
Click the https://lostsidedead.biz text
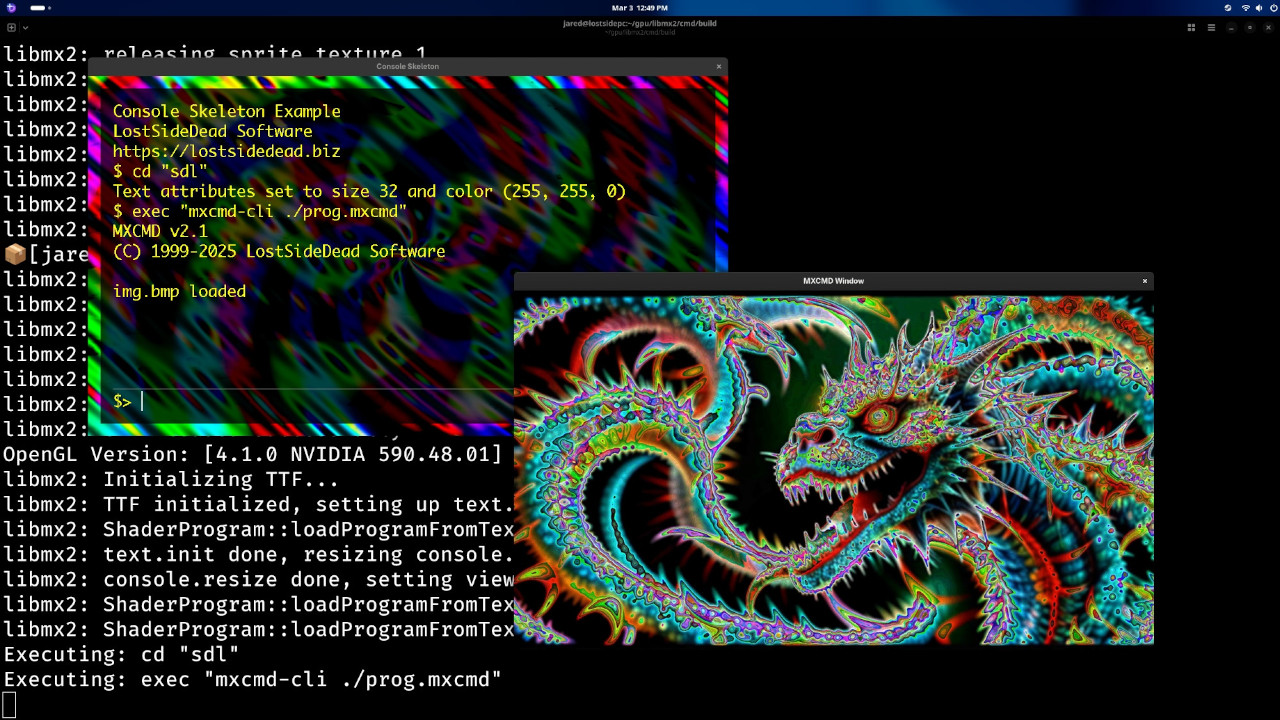pos(226,152)
